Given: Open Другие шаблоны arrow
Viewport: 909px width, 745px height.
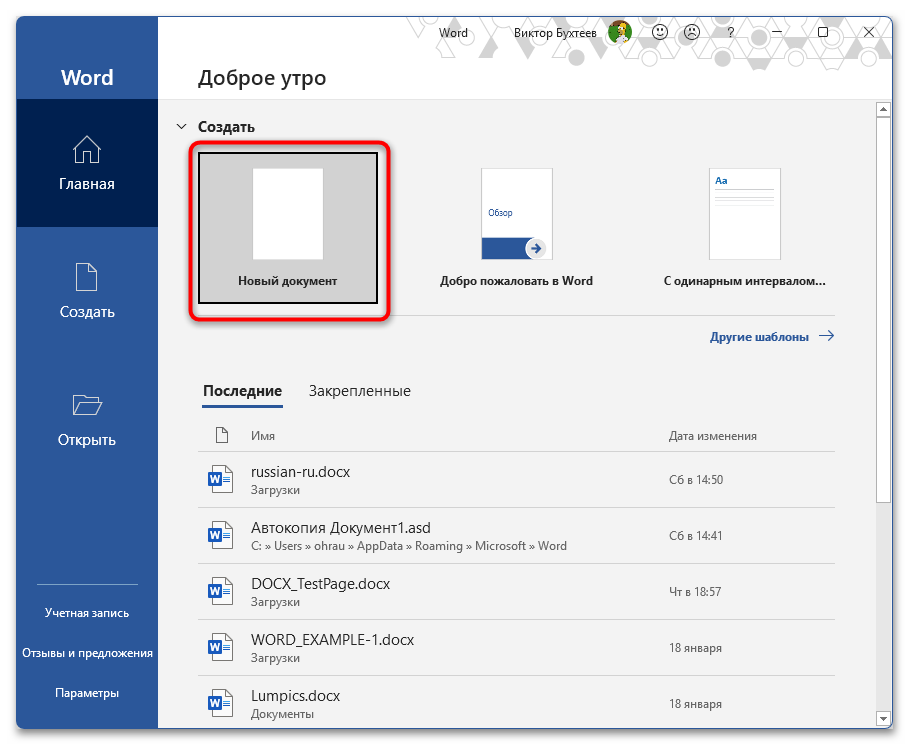Looking at the screenshot, I should [x=828, y=337].
